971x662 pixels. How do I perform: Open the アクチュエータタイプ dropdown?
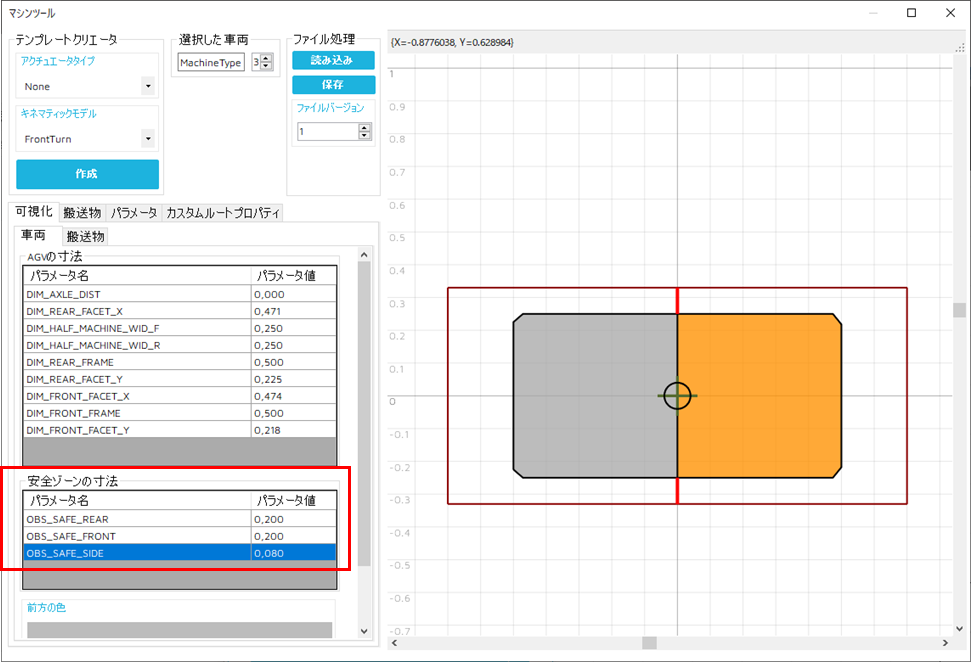[148, 87]
